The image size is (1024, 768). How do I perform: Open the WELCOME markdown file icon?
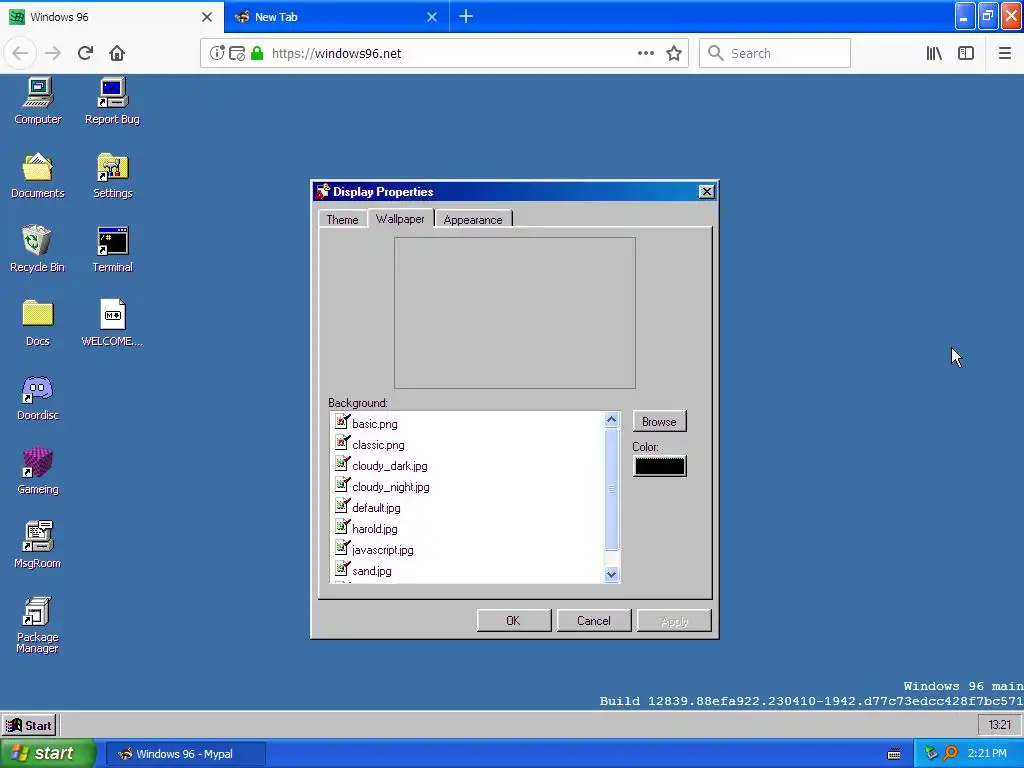click(x=112, y=323)
